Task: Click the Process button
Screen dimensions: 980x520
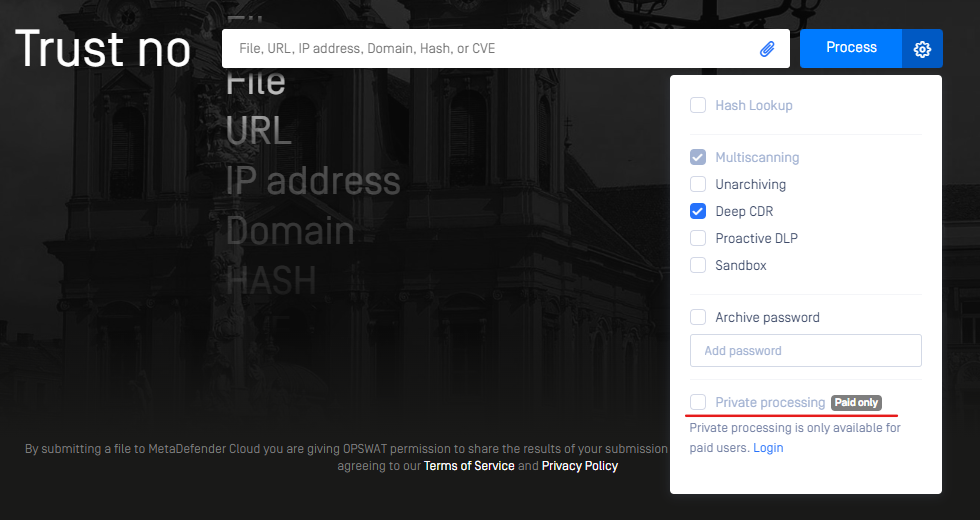Action: (x=851, y=48)
